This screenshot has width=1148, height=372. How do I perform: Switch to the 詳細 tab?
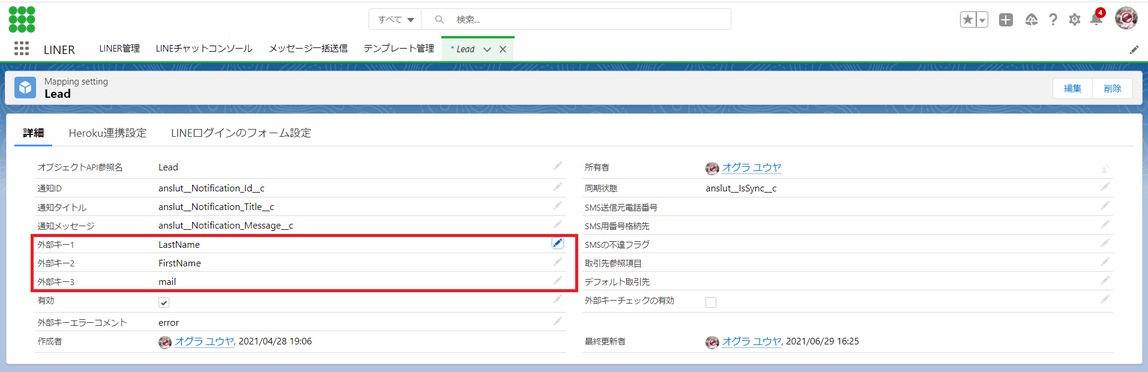click(33, 133)
